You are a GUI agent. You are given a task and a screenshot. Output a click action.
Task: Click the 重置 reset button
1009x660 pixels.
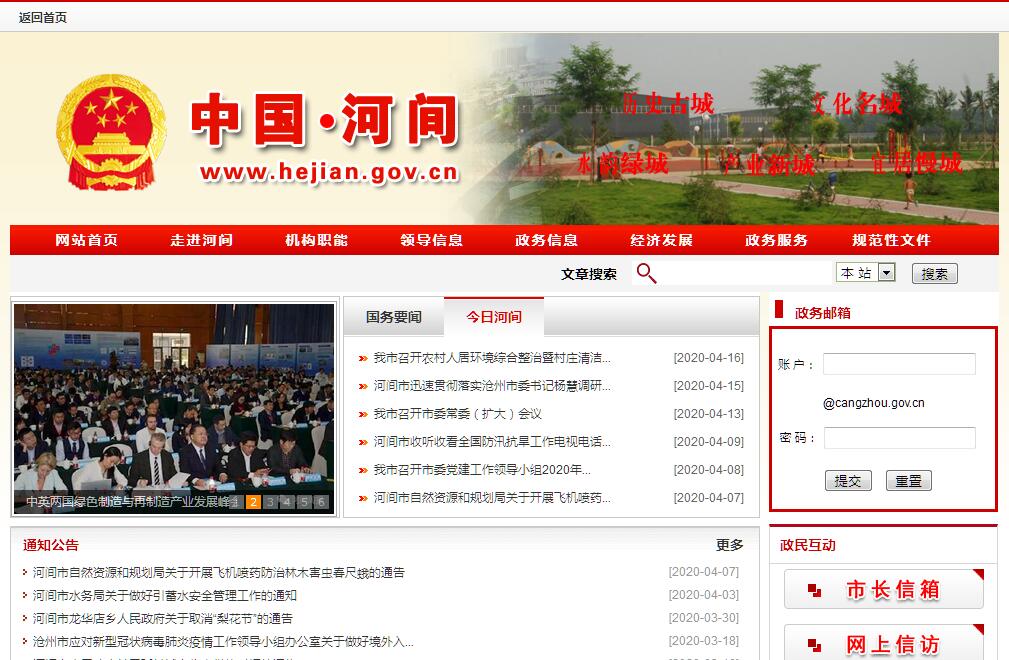click(x=908, y=481)
